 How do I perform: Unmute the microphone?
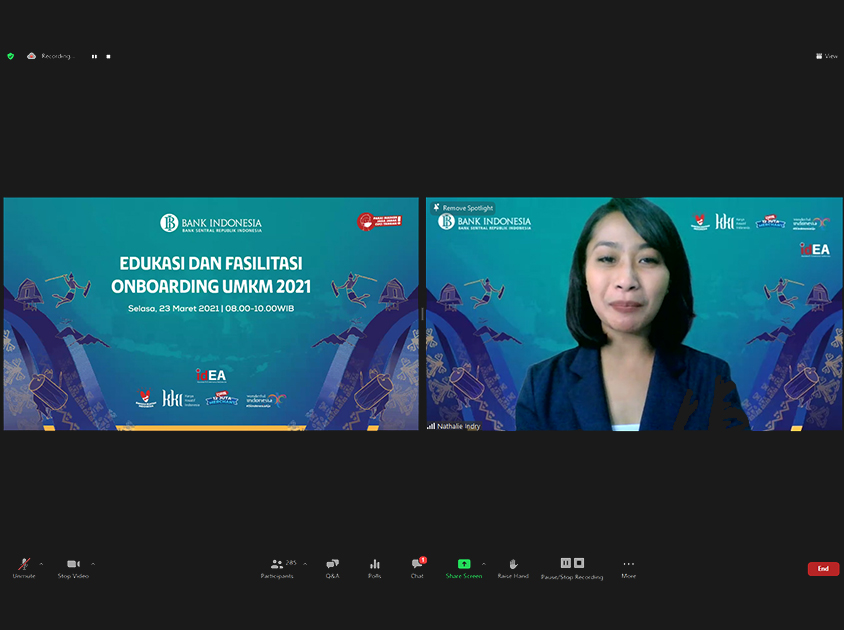click(24, 568)
